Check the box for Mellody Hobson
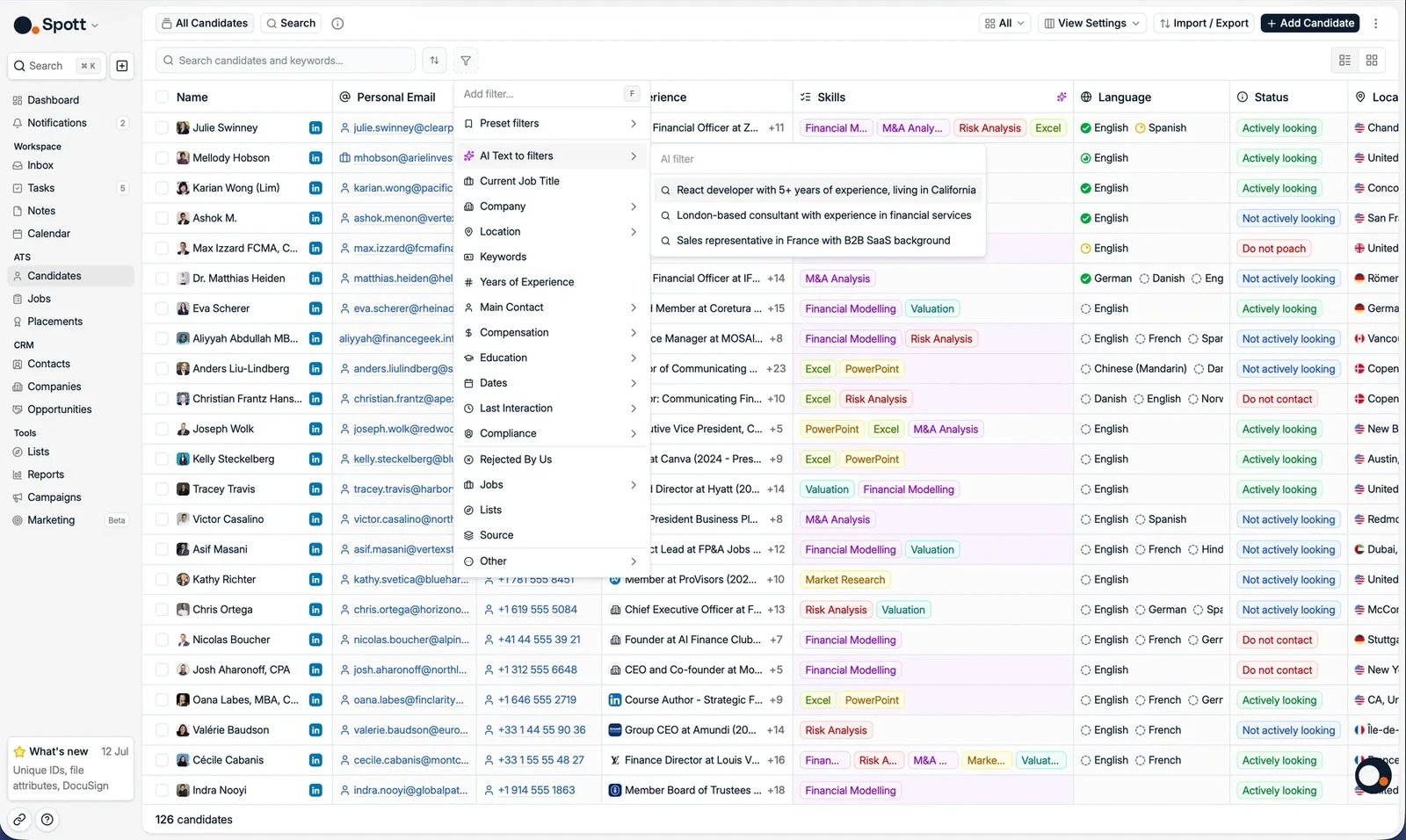Viewport: 1406px width, 840px height. coord(162,158)
